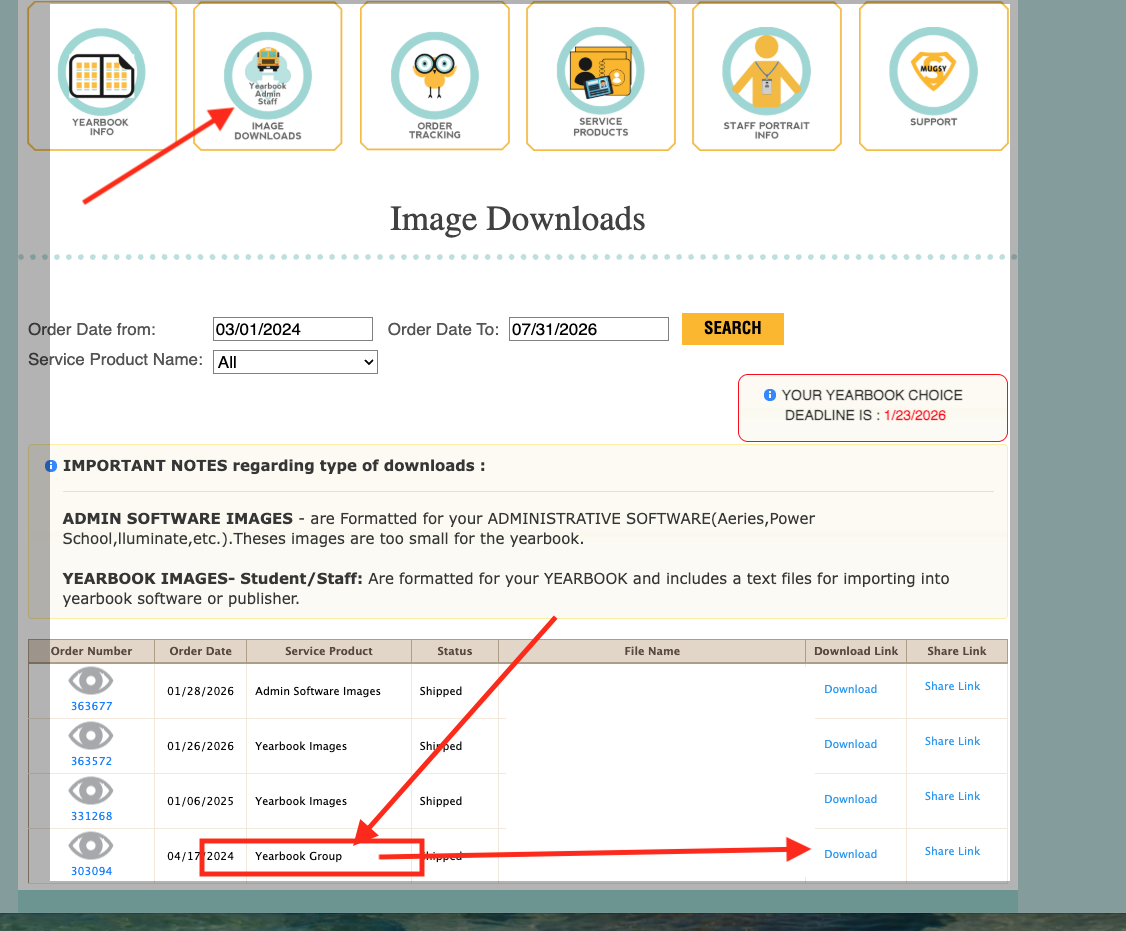The width and height of the screenshot is (1126, 931).
Task: Open the Image Downloads icon
Action: point(268,76)
